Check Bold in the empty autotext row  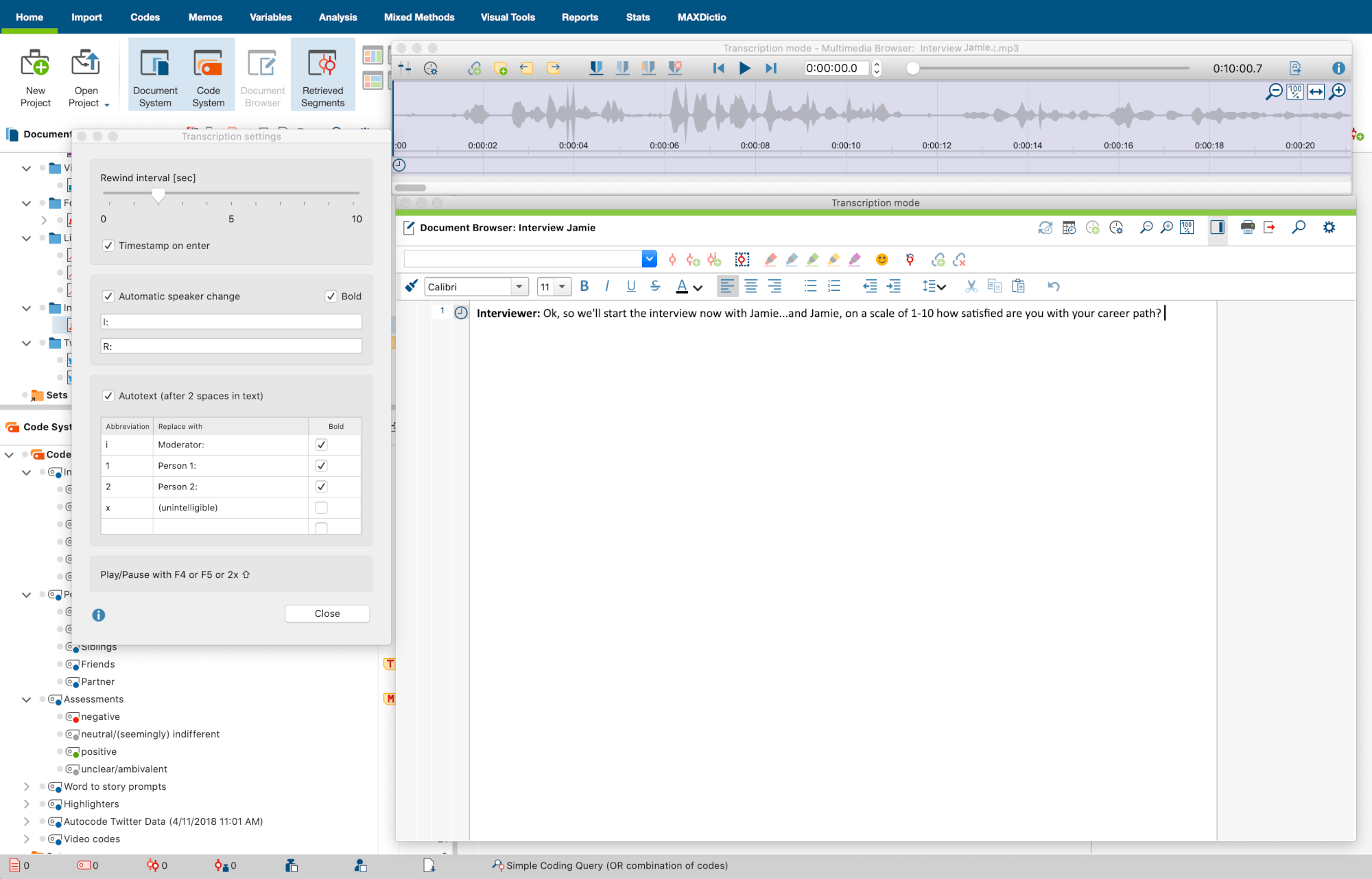(x=321, y=528)
